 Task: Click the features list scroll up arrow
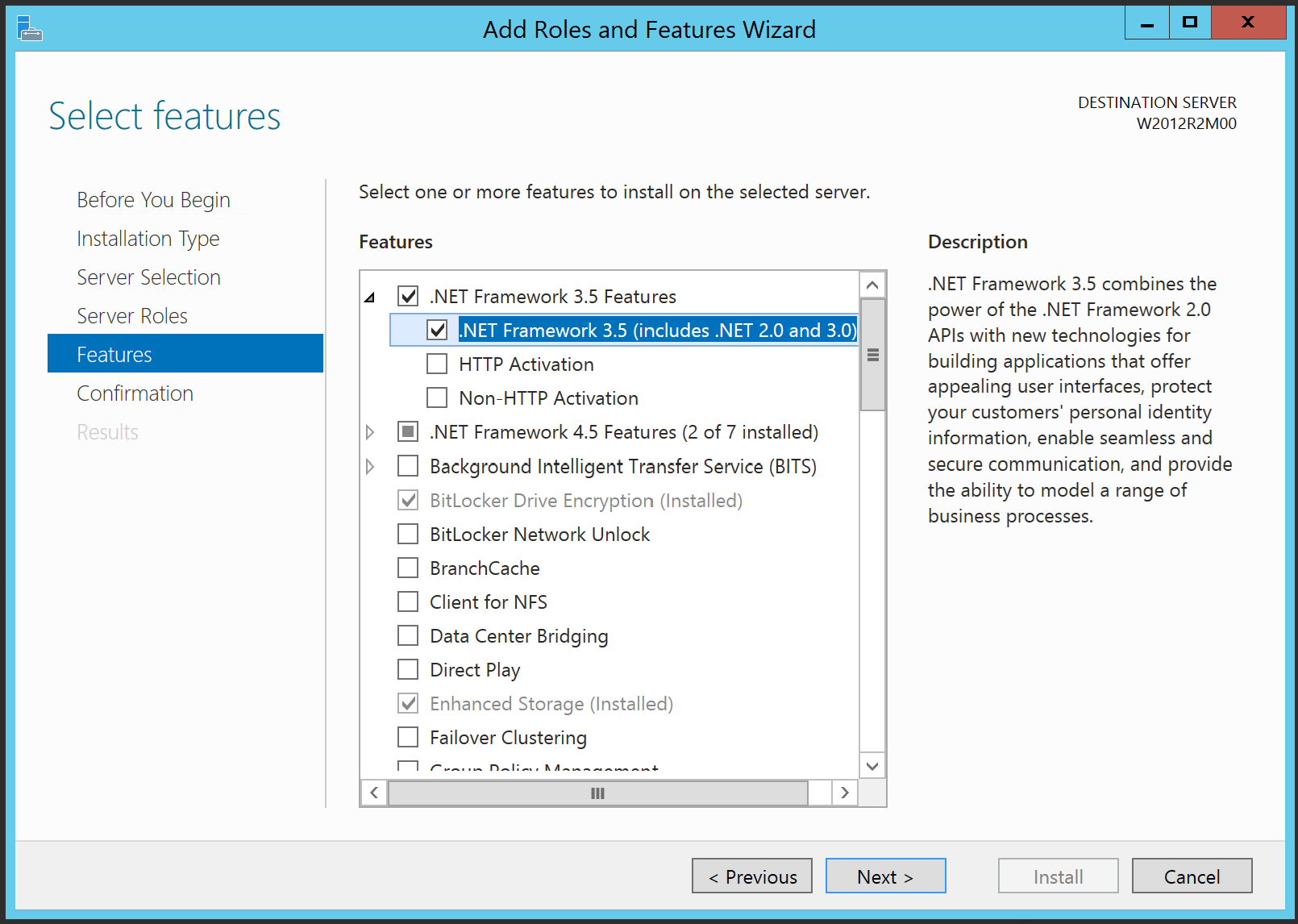point(872,285)
